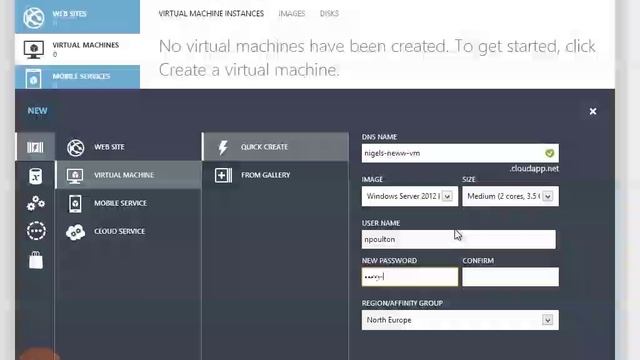Select the App Services gears icon
This screenshot has height=360, width=640.
click(x=36, y=203)
